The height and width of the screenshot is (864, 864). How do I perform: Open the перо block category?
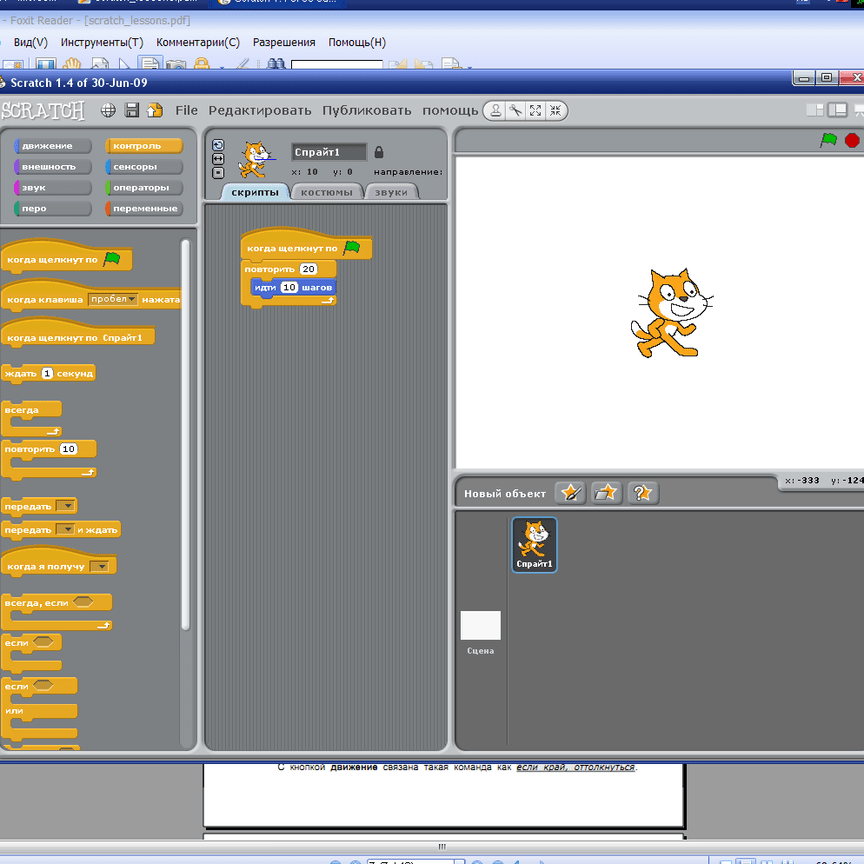(x=52, y=209)
